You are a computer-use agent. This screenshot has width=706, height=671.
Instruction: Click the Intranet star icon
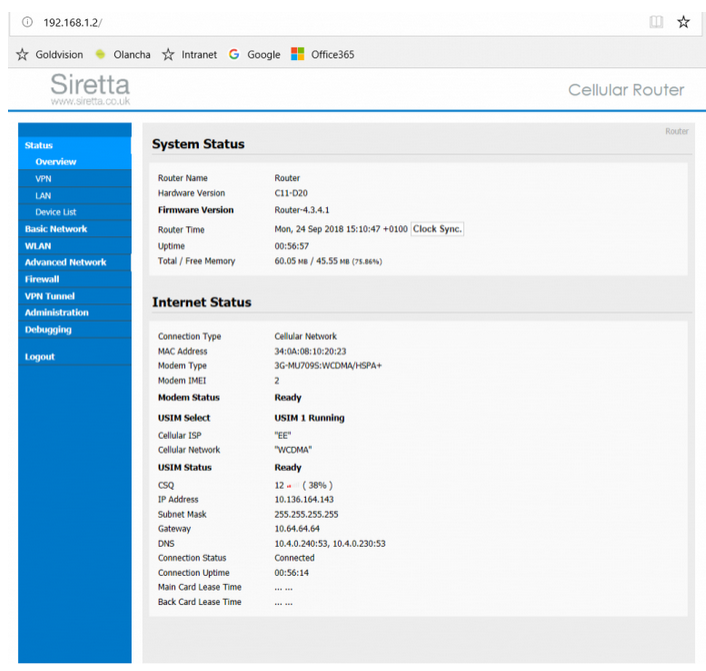pyautogui.click(x=168, y=54)
